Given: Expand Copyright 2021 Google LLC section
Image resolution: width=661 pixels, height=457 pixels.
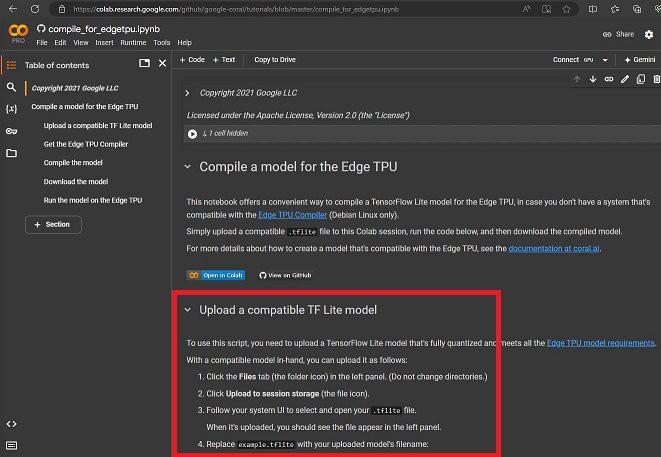Looking at the screenshot, I should (188, 93).
